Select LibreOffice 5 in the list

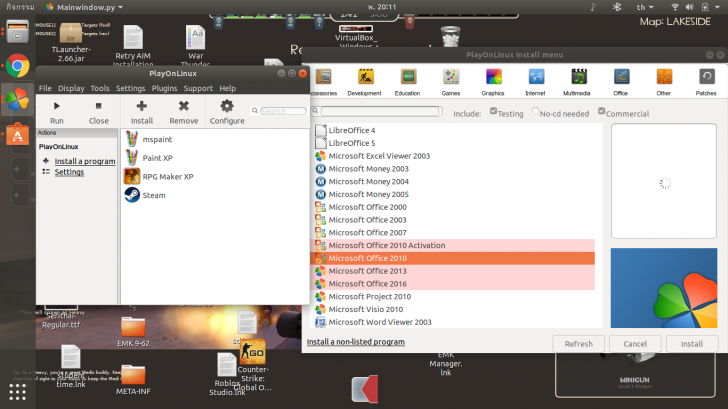452,143
